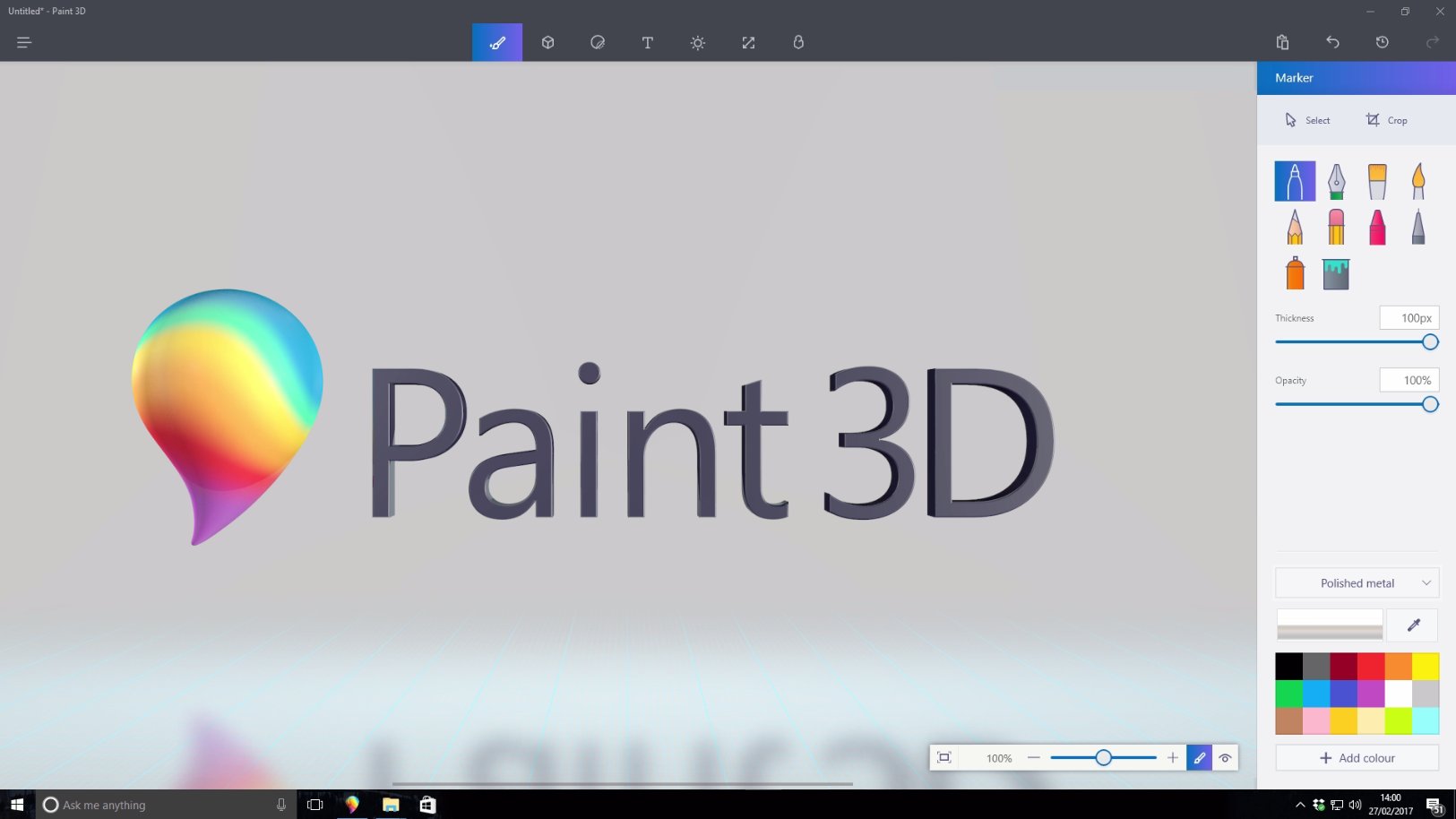1456x819 pixels.
Task: Open the 3D objects tab
Action: tap(547, 42)
